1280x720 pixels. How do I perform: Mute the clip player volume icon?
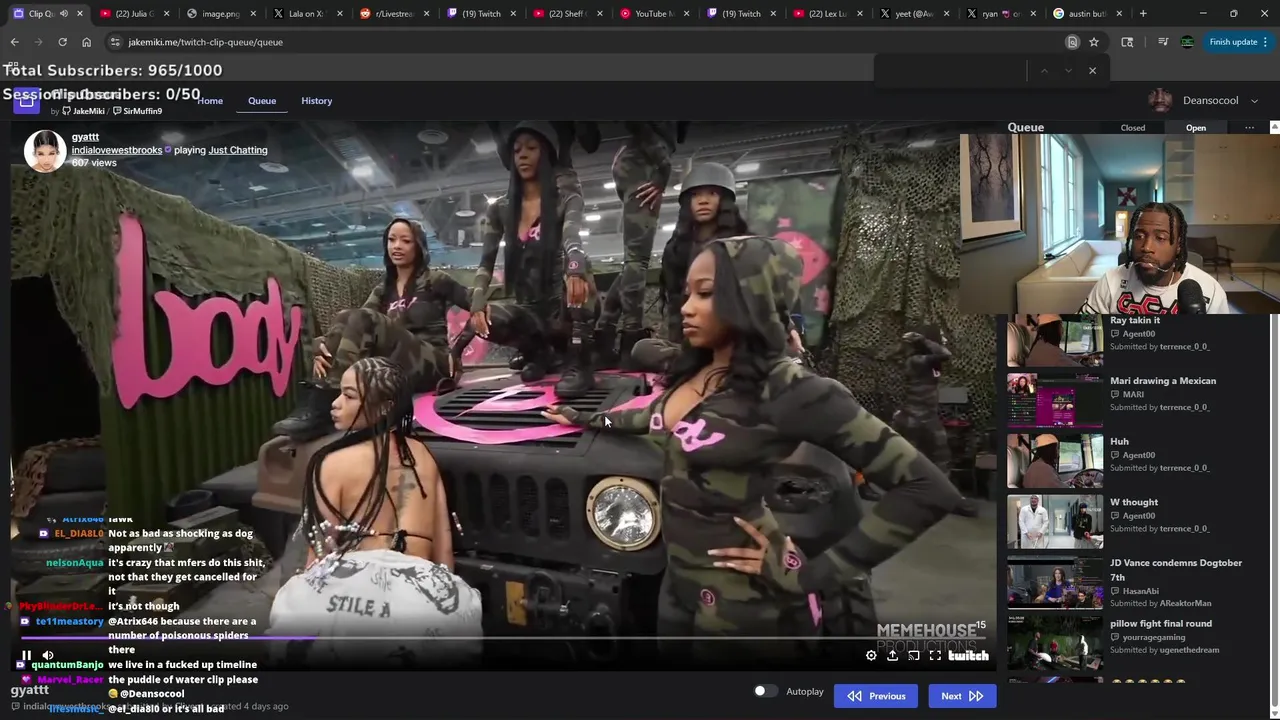(x=48, y=656)
